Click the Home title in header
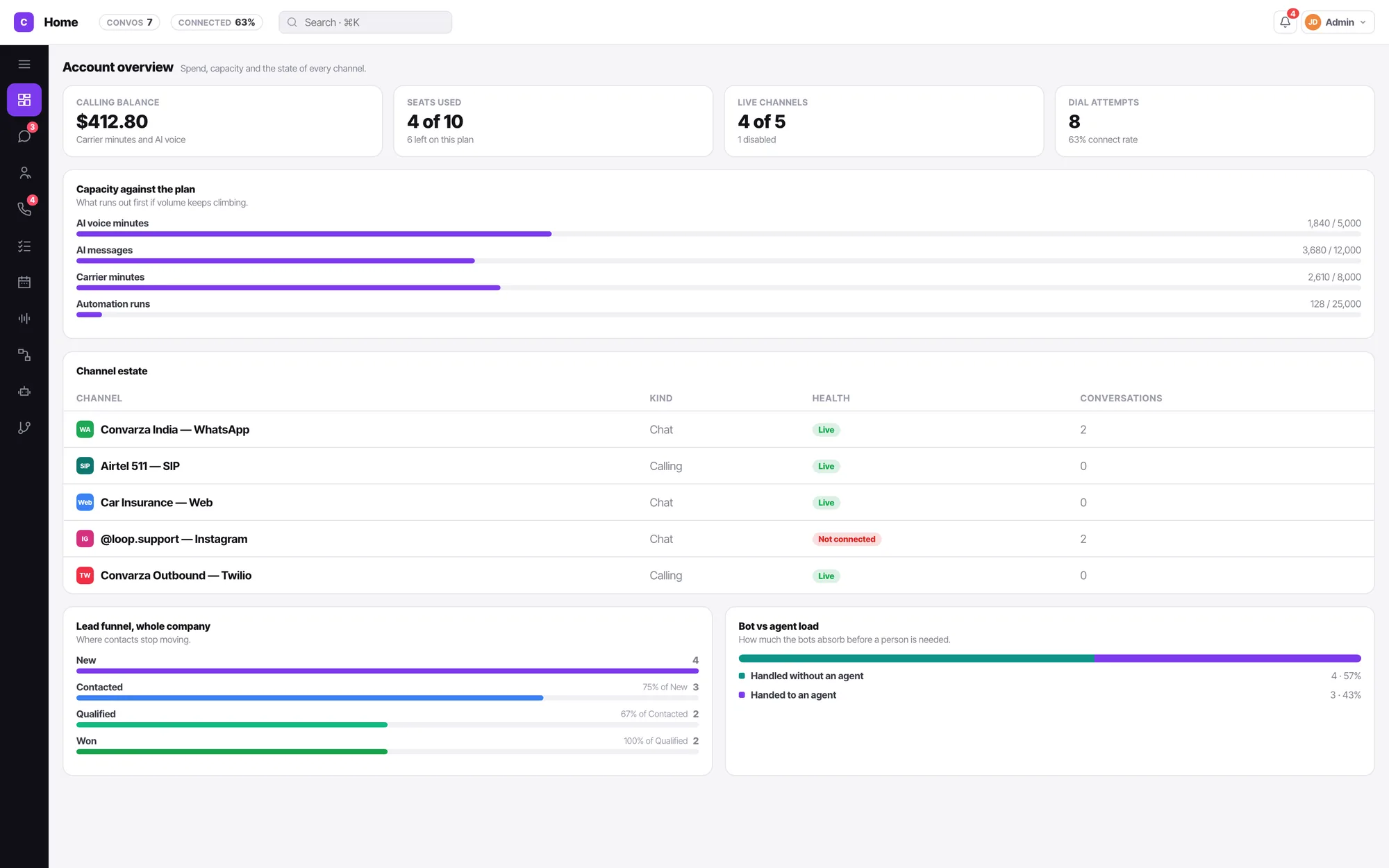This screenshot has height=868, width=1389. point(61,22)
